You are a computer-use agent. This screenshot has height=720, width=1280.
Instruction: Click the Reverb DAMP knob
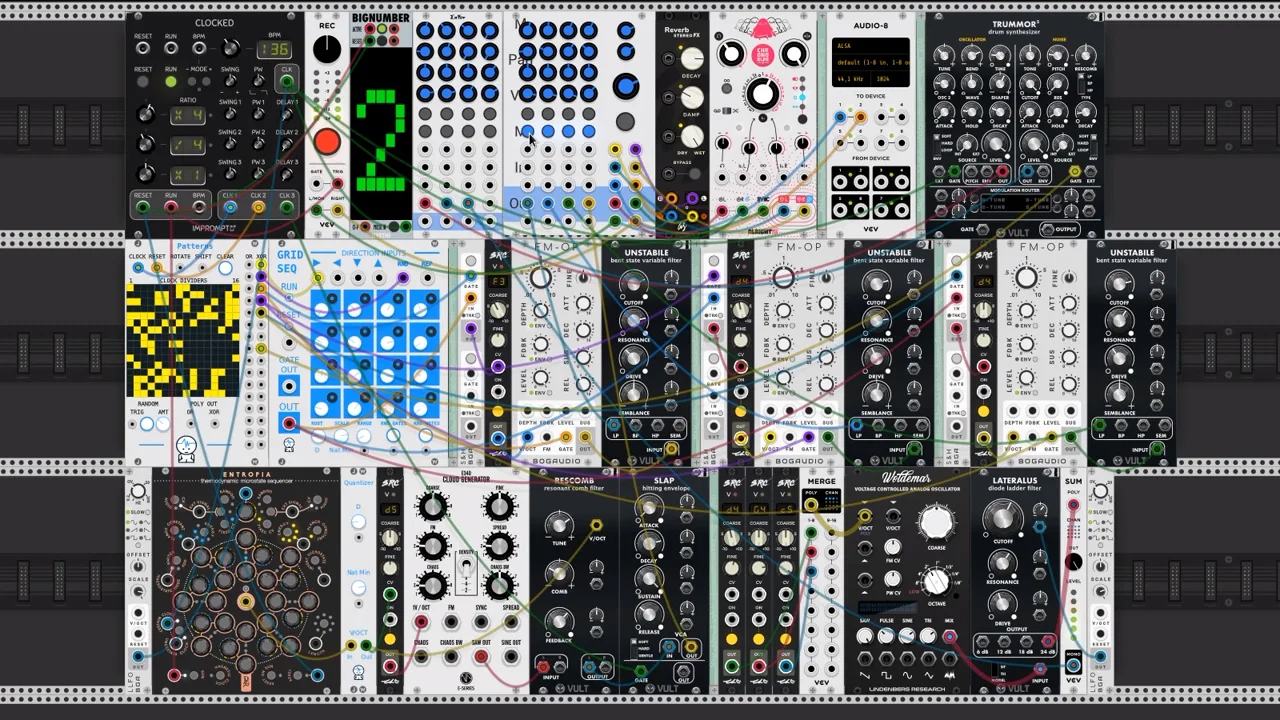pyautogui.click(x=692, y=97)
